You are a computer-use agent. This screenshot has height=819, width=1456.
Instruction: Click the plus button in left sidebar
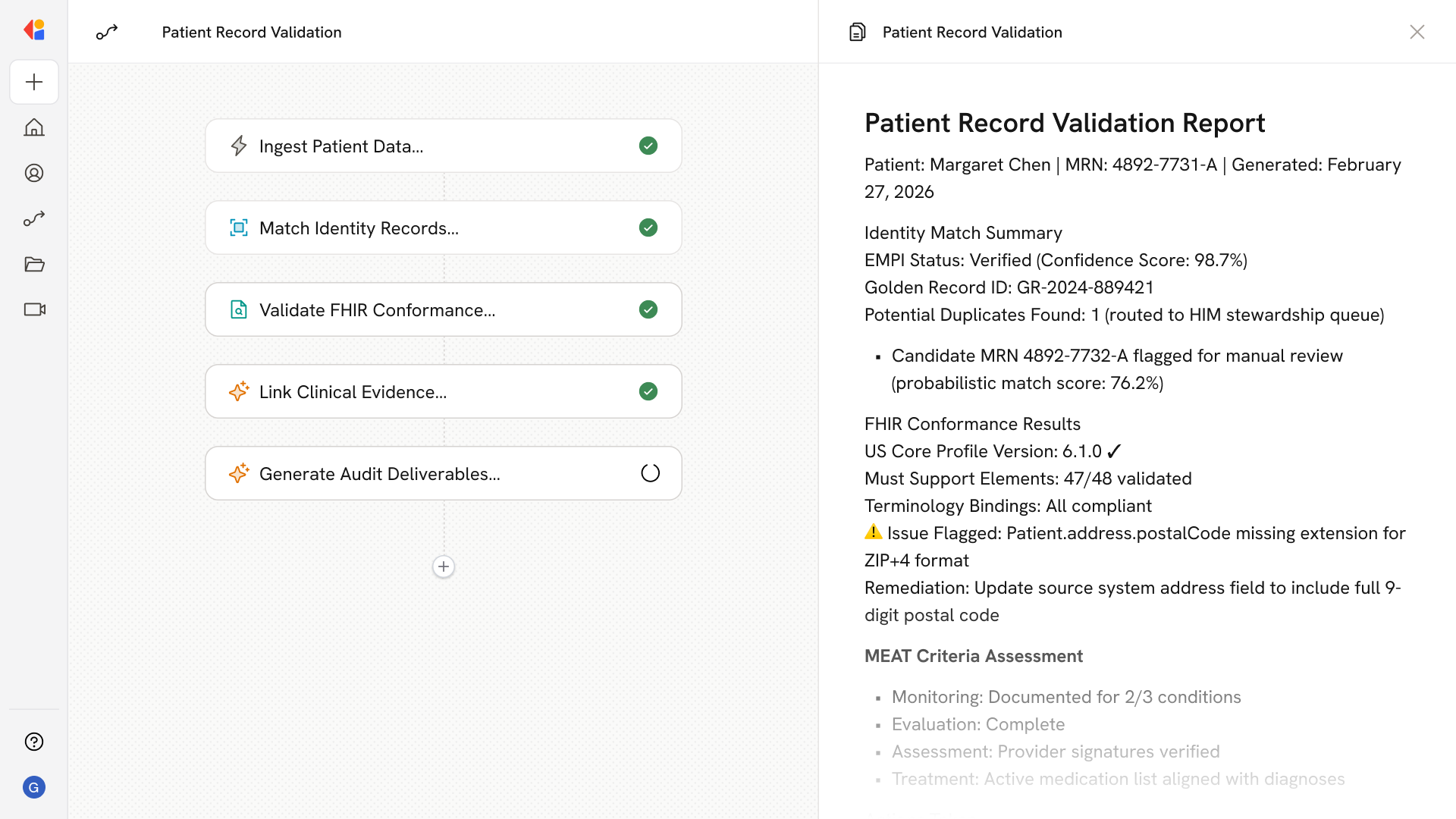click(34, 82)
